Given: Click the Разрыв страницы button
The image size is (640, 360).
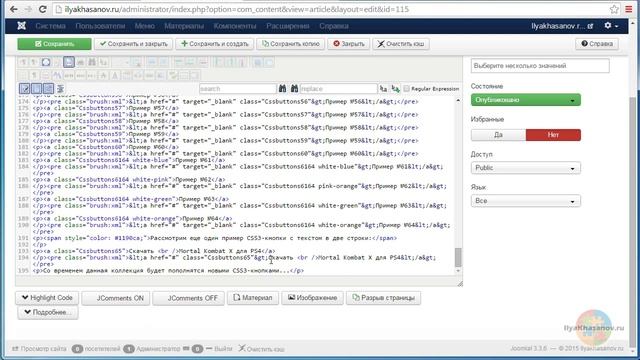Looking at the screenshot, I should (384, 298).
